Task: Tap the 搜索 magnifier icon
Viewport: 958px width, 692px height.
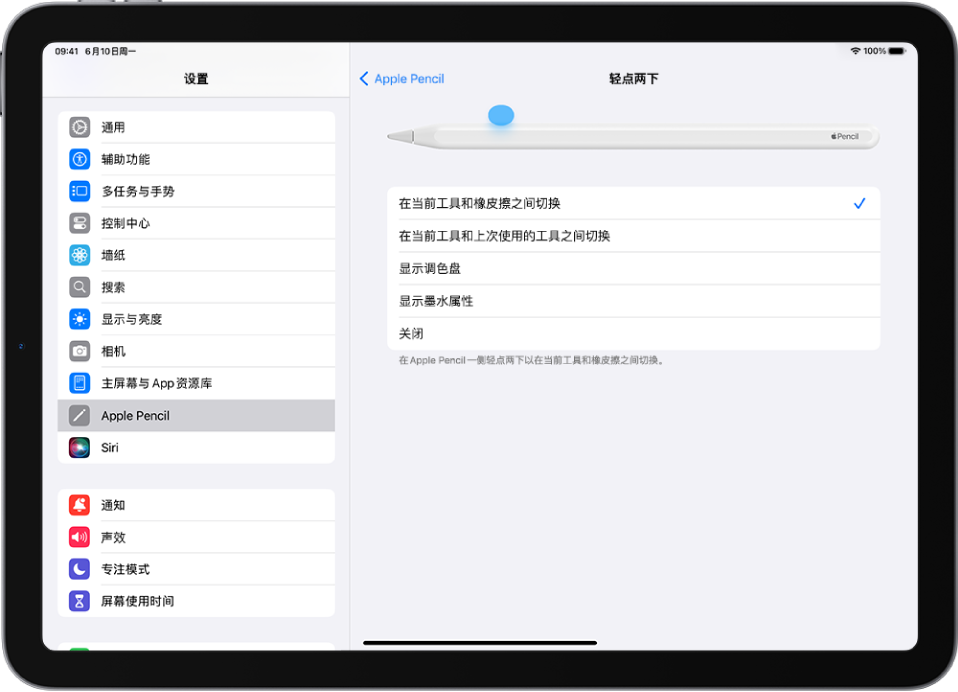Action: click(79, 287)
